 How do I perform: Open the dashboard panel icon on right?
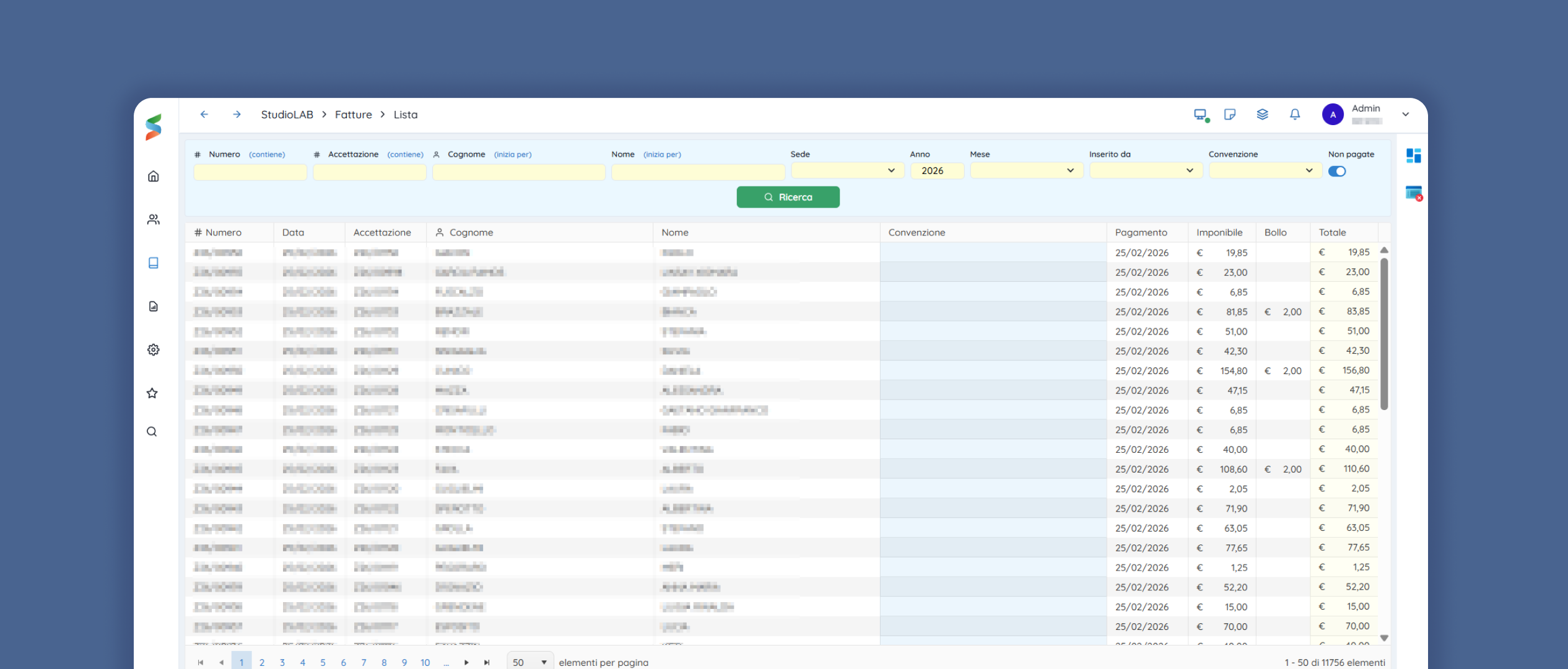pyautogui.click(x=1414, y=155)
